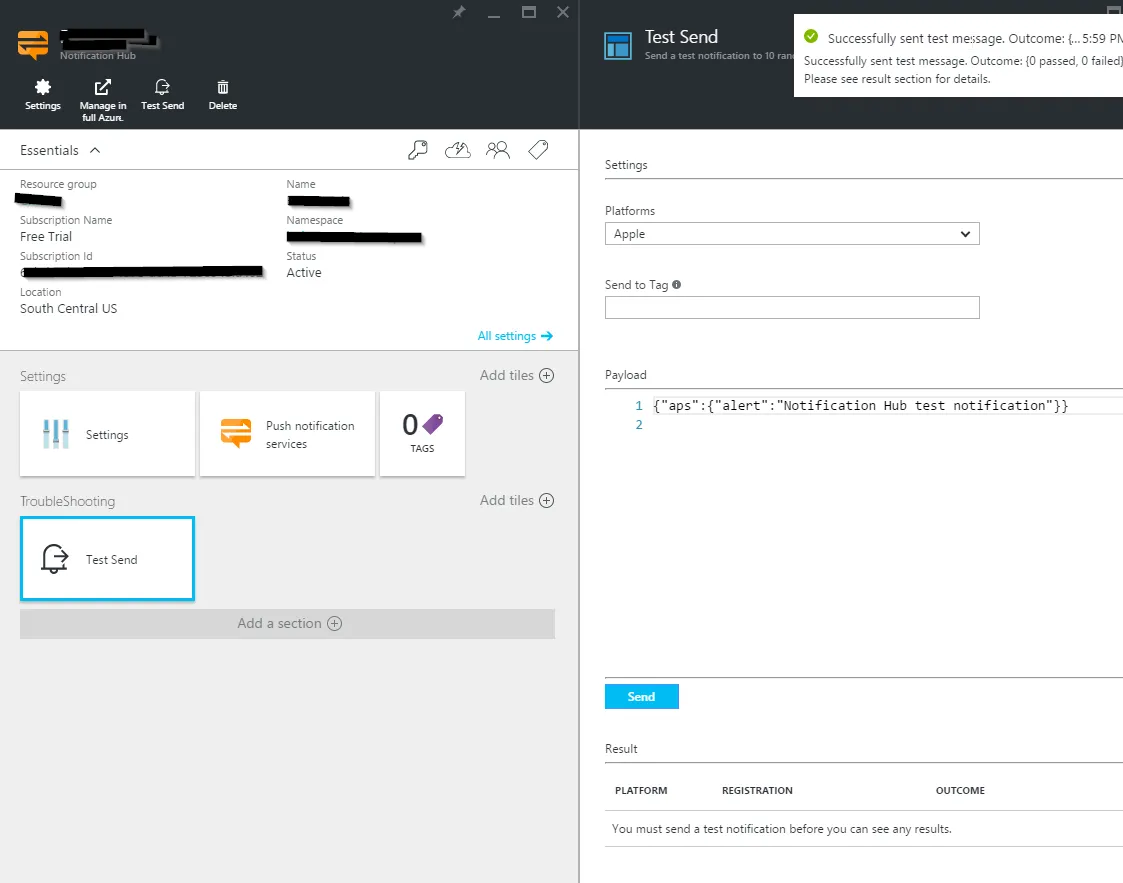The image size is (1123, 883).
Task: Pin the Notification Hub blade
Action: [459, 12]
